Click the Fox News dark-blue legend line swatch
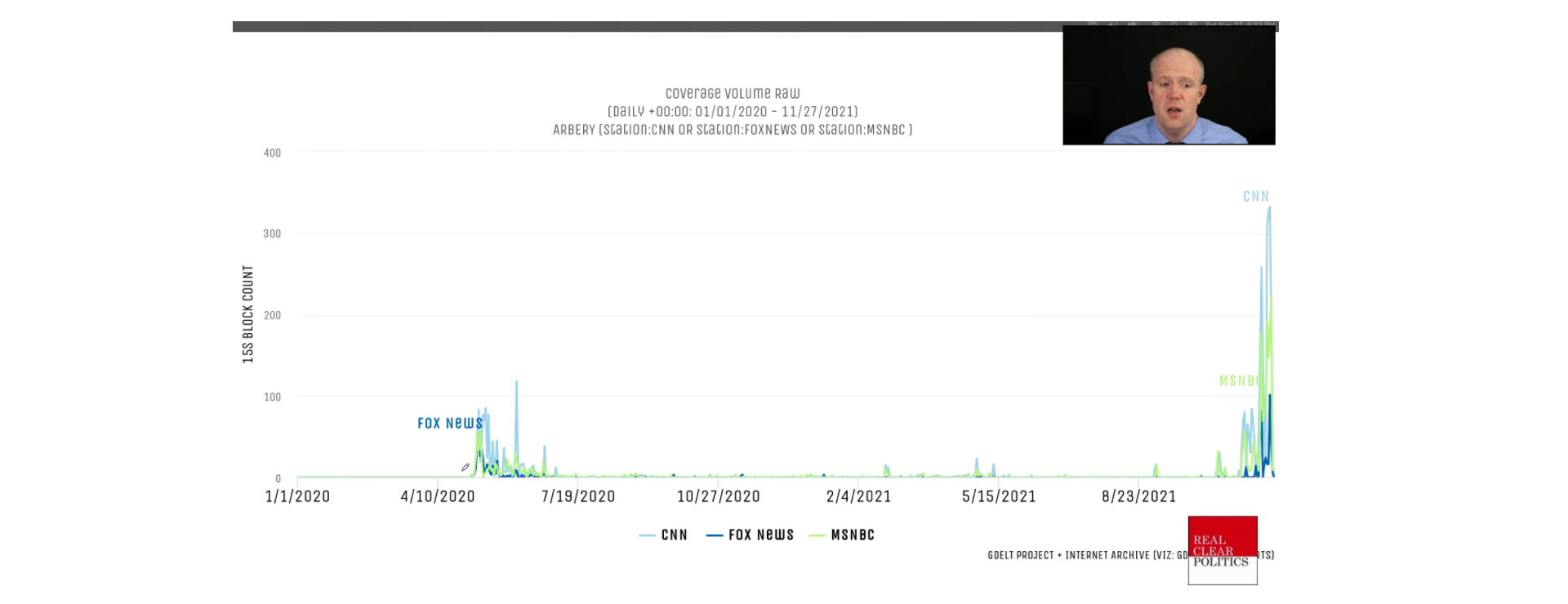This screenshot has height=604, width=1568. tap(715, 535)
